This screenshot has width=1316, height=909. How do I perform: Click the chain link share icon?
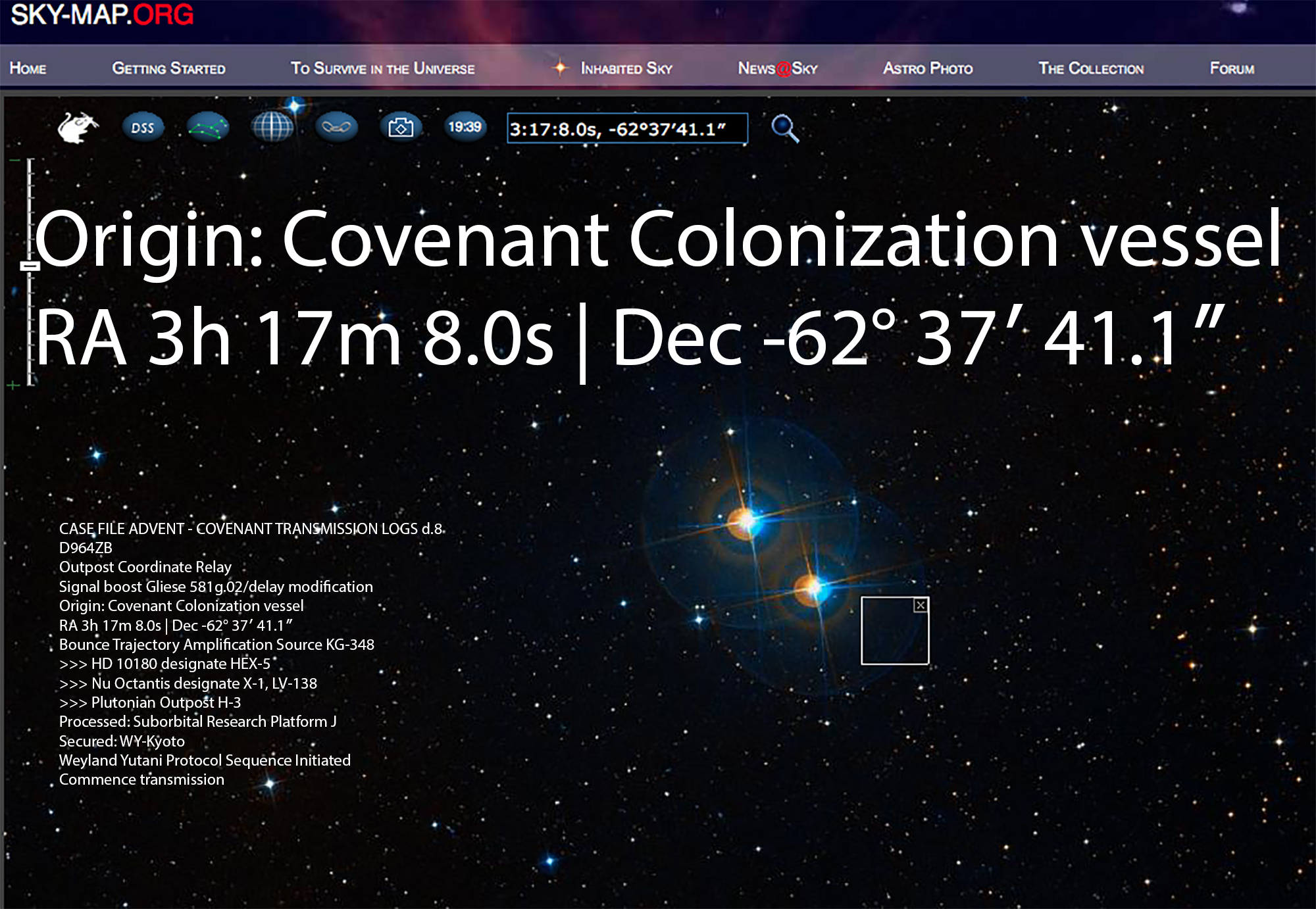[336, 127]
